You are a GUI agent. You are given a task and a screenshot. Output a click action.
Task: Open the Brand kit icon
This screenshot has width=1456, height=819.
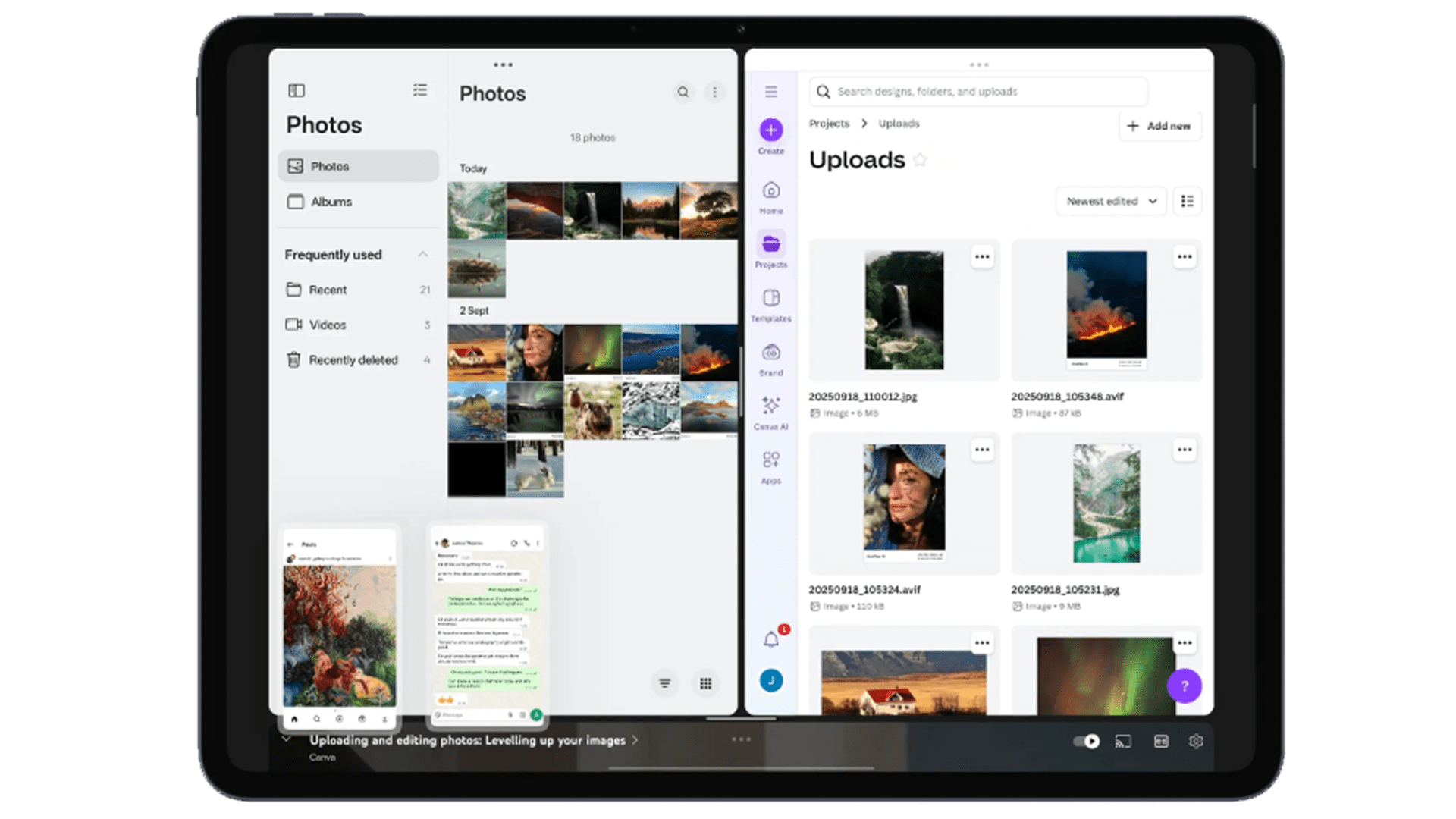(x=771, y=353)
